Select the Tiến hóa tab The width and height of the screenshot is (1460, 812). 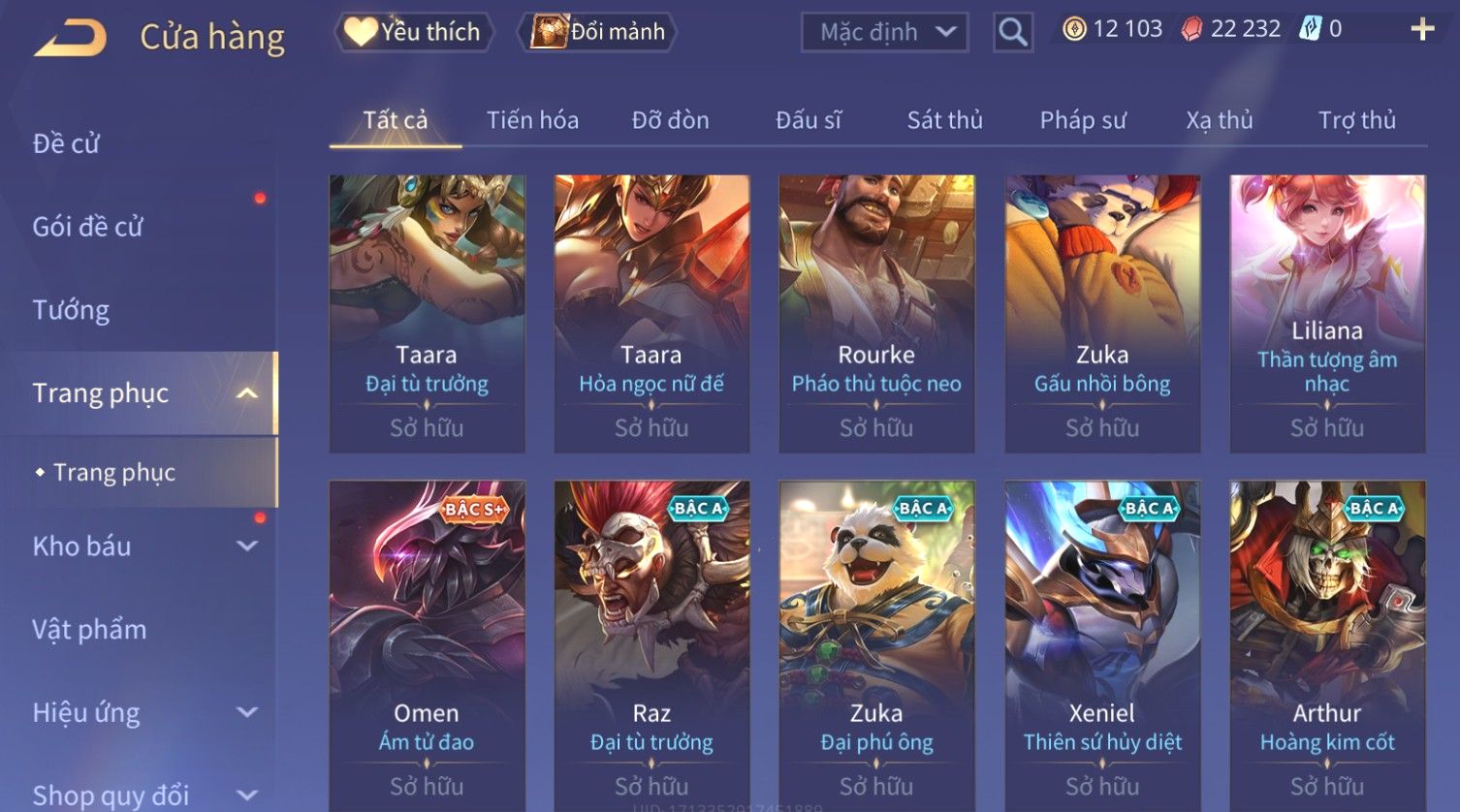tap(532, 120)
